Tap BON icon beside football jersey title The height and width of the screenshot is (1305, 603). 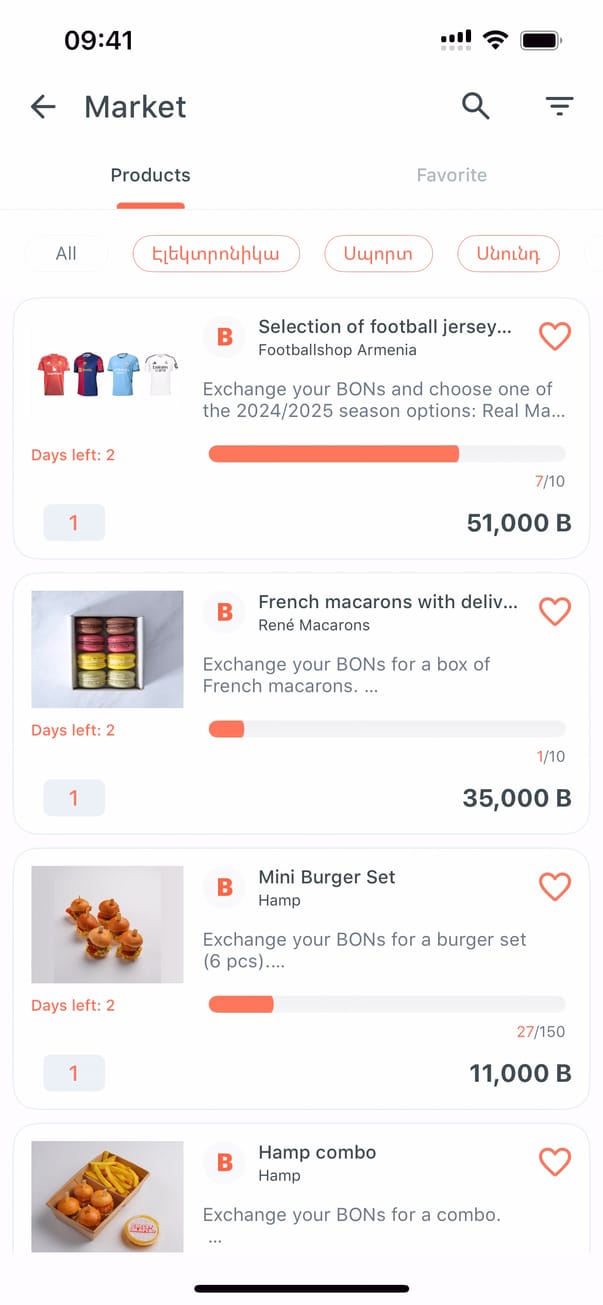tap(225, 337)
